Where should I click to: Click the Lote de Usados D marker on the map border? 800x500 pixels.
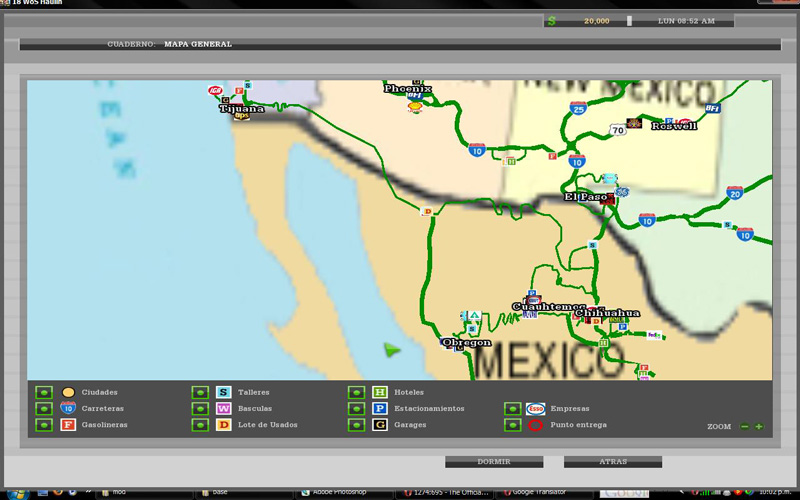[428, 211]
